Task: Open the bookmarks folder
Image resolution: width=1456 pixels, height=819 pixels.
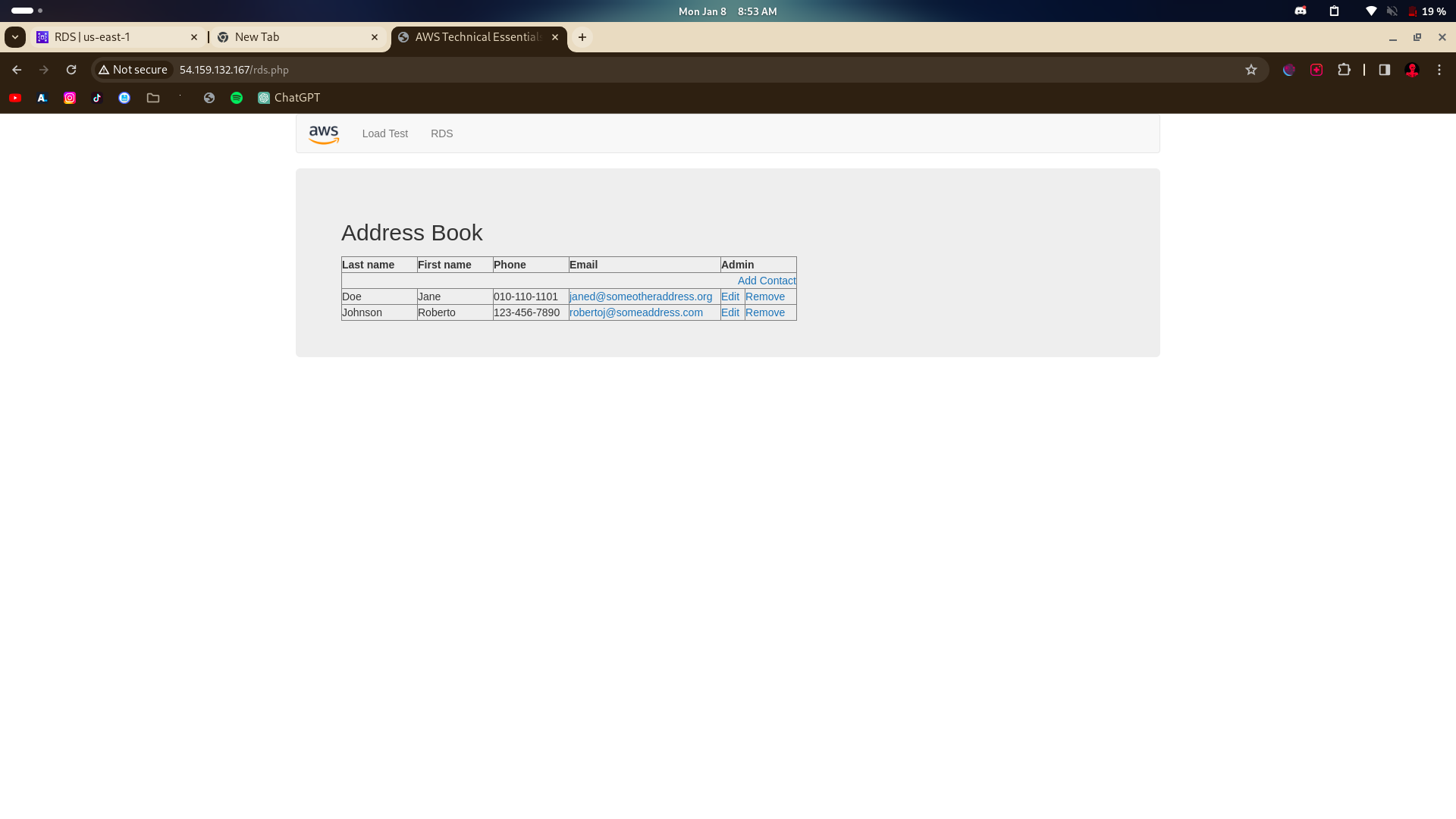Action: (153, 98)
